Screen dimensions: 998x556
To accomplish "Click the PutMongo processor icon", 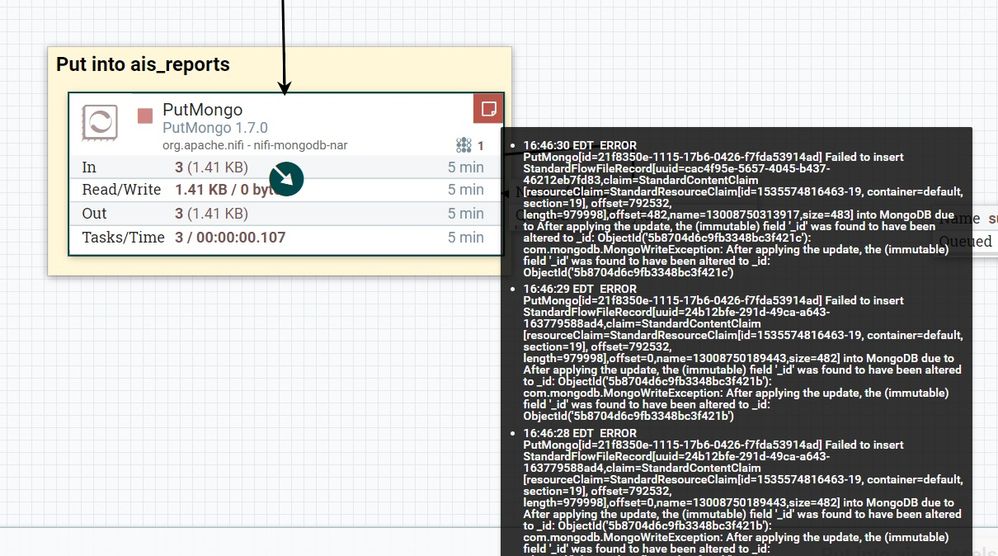I will pyautogui.click(x=100, y=122).
